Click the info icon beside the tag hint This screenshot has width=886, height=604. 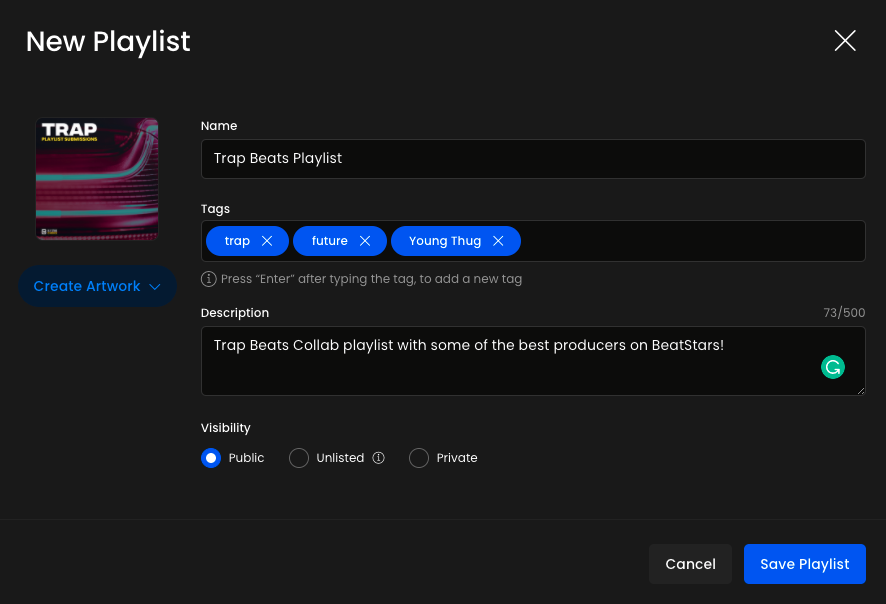click(x=209, y=279)
